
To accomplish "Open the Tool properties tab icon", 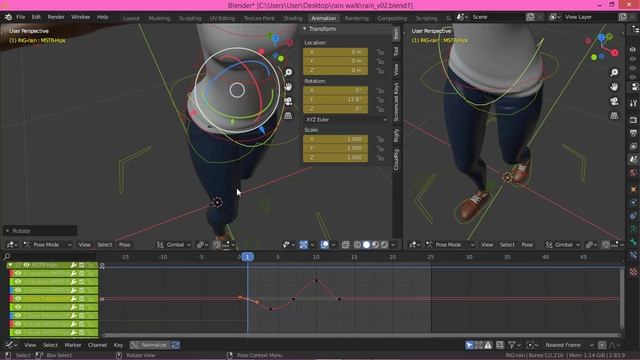I will [633, 103].
